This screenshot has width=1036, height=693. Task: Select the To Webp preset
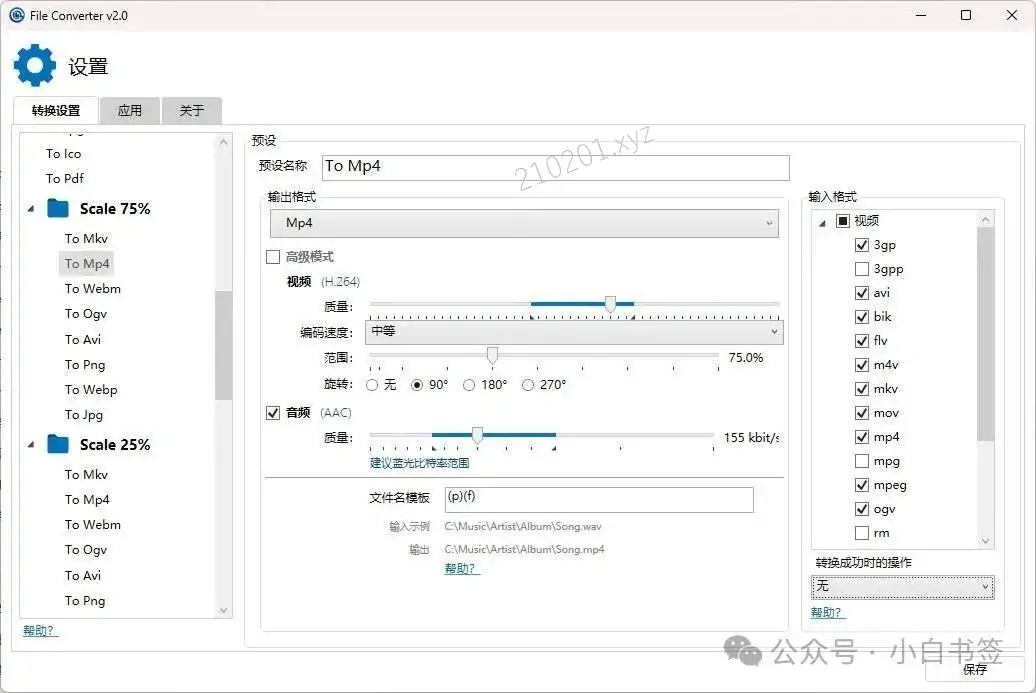coord(91,390)
